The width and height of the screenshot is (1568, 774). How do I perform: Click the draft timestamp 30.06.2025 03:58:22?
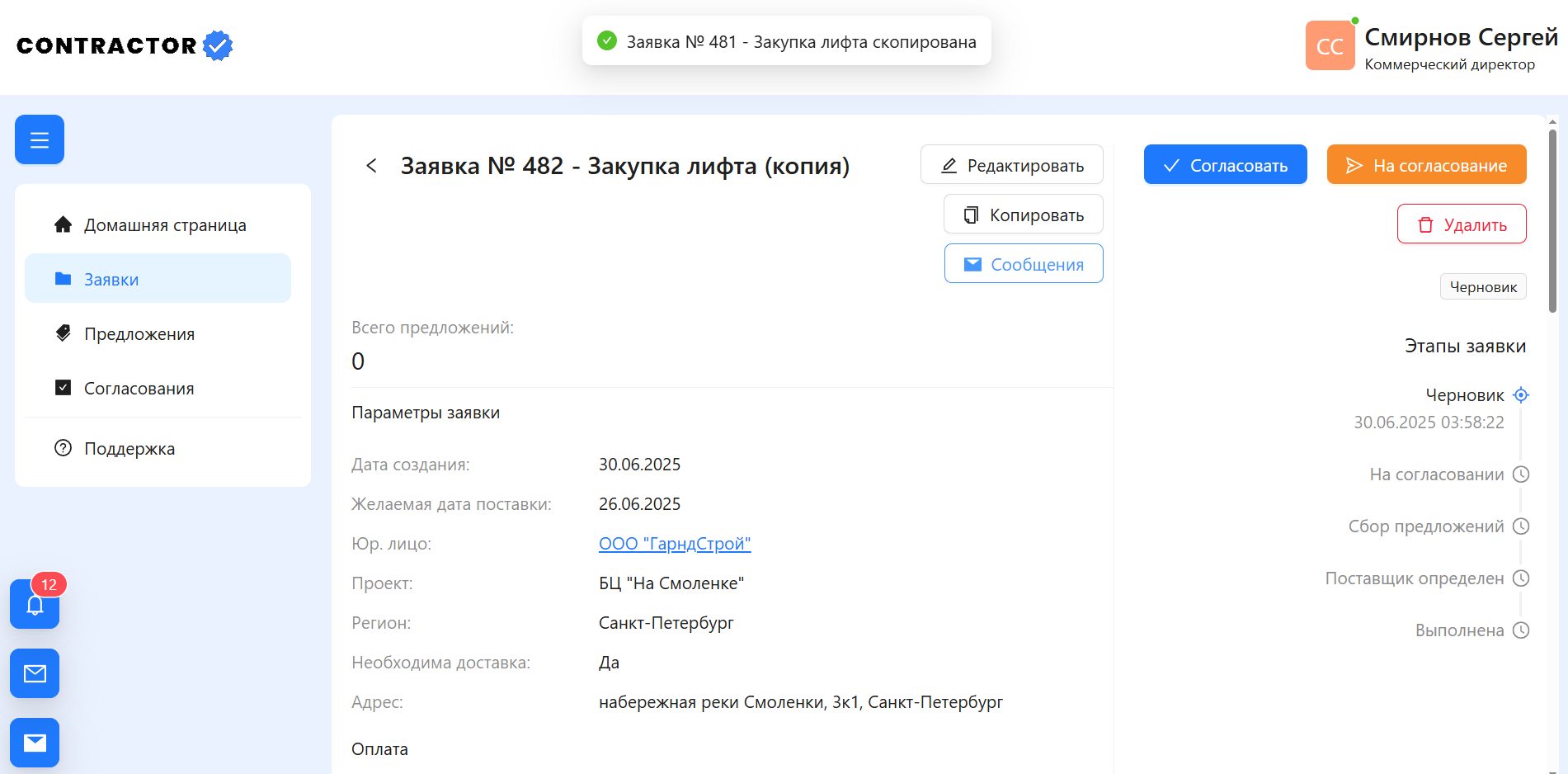click(1429, 422)
